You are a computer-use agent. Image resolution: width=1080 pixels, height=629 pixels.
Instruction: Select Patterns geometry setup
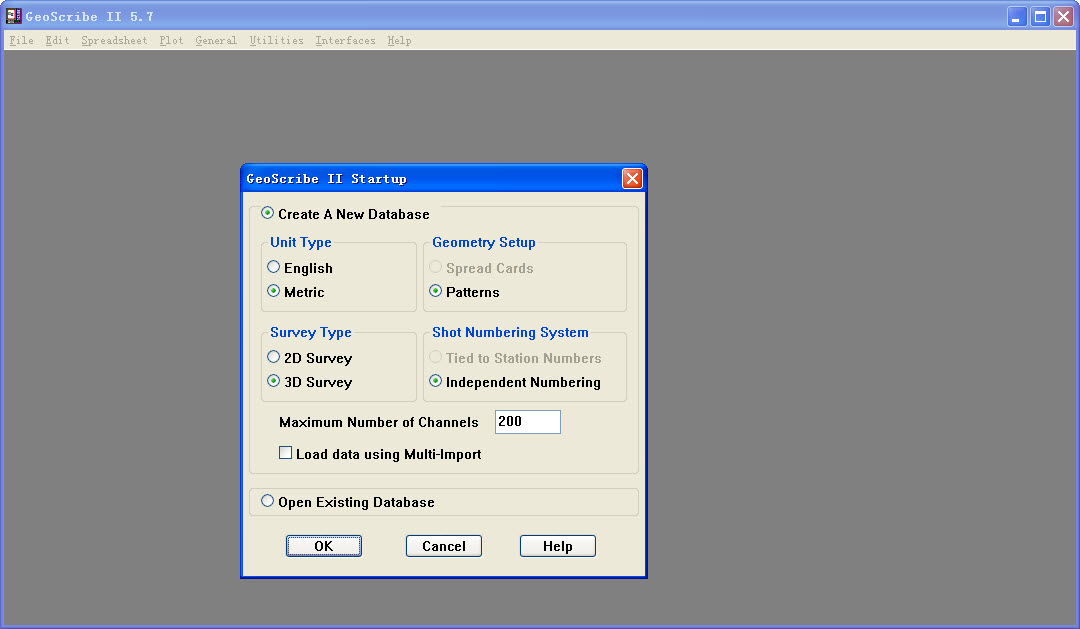coord(435,291)
